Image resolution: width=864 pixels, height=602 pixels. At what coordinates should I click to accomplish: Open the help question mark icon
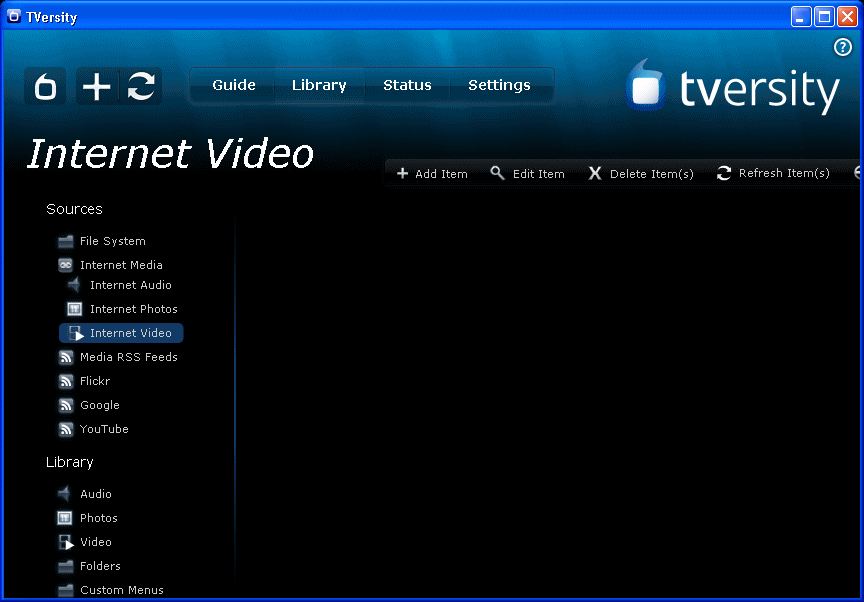pos(842,47)
